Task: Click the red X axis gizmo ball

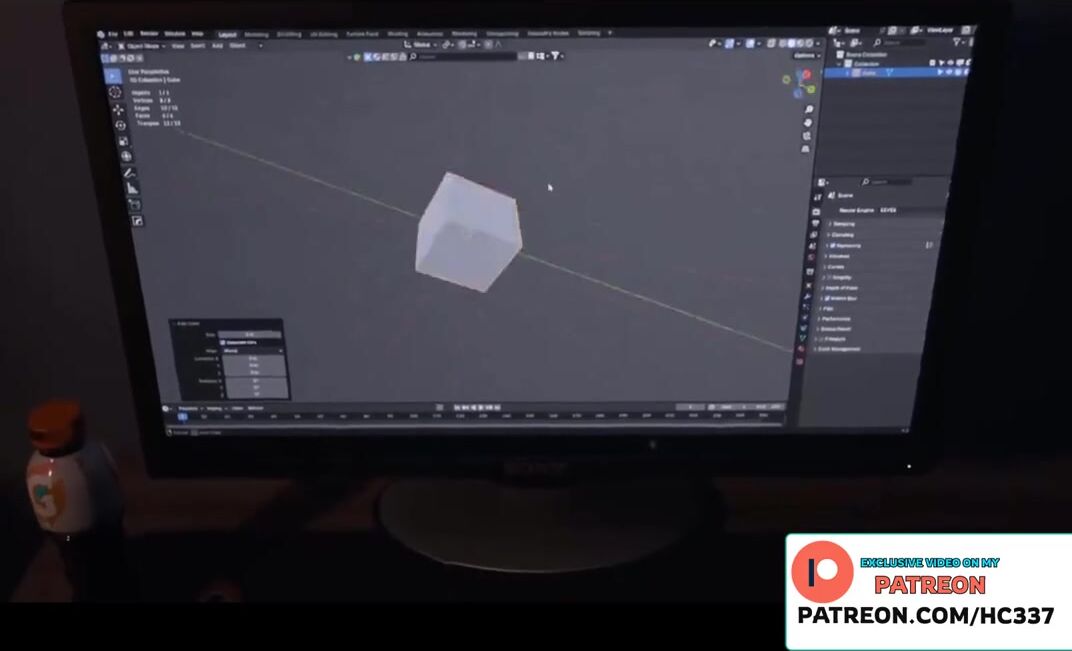Action: click(x=806, y=75)
